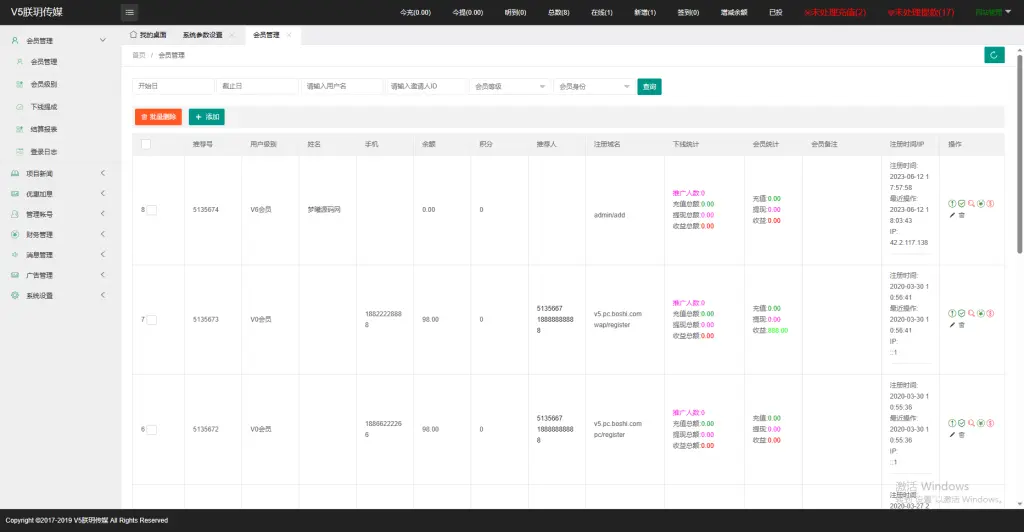Close the 会员管理 tab with its X
The image size is (1024, 532).
(289, 34)
